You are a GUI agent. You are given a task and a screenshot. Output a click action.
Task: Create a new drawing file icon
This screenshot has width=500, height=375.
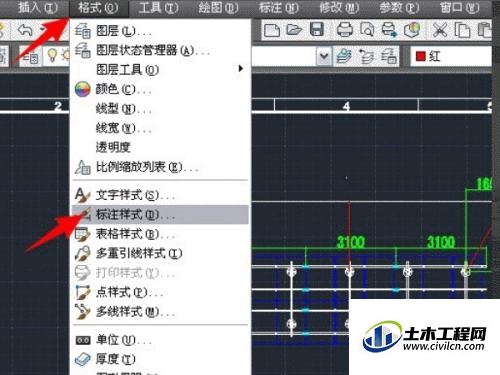[272, 30]
